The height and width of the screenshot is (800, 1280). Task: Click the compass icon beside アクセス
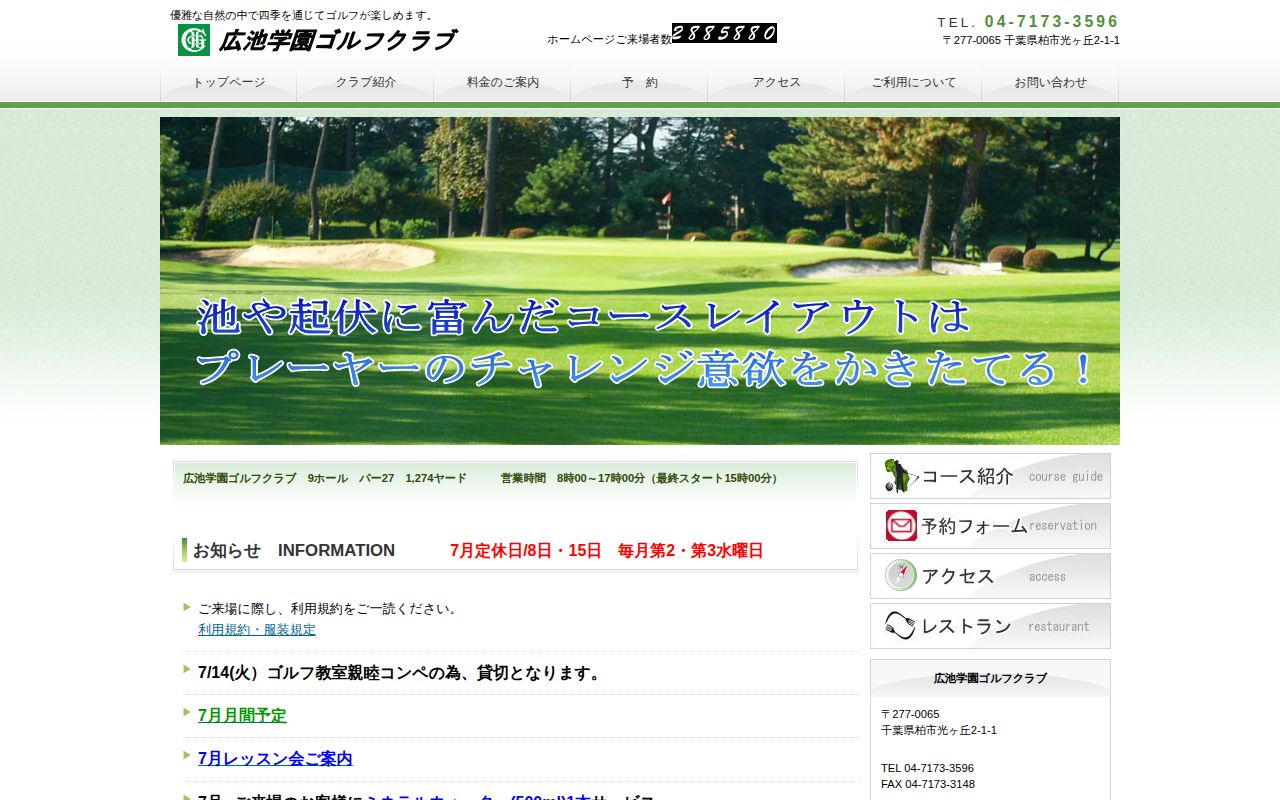(901, 575)
